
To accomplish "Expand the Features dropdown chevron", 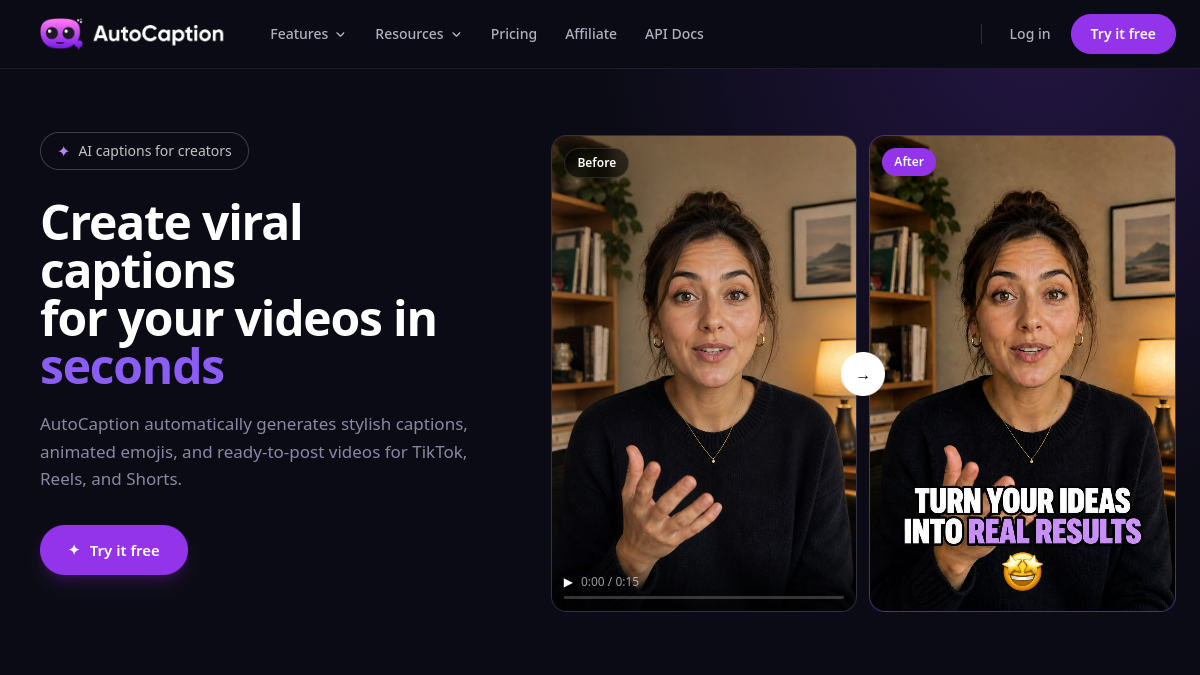I will tap(340, 34).
